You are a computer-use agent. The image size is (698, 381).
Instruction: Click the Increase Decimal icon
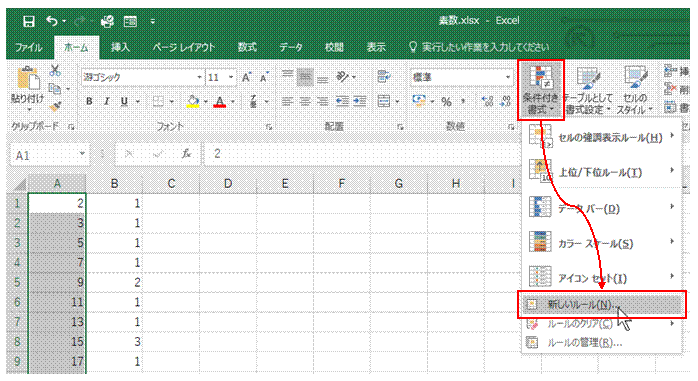click(487, 102)
